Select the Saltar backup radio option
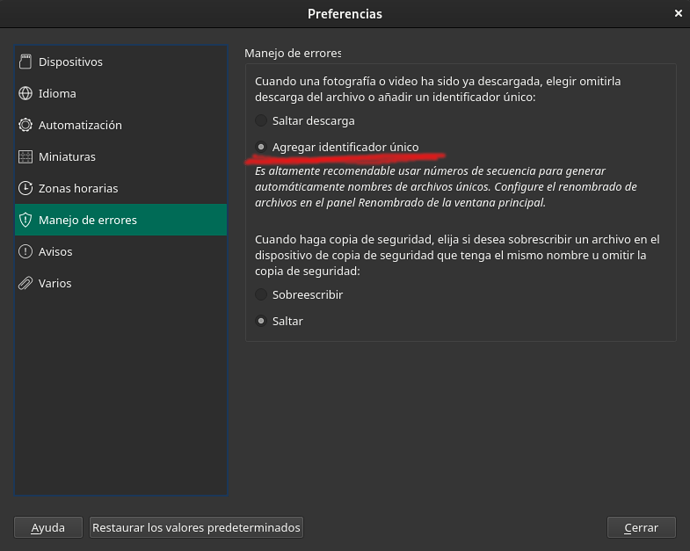The width and height of the screenshot is (690, 551). [x=261, y=321]
